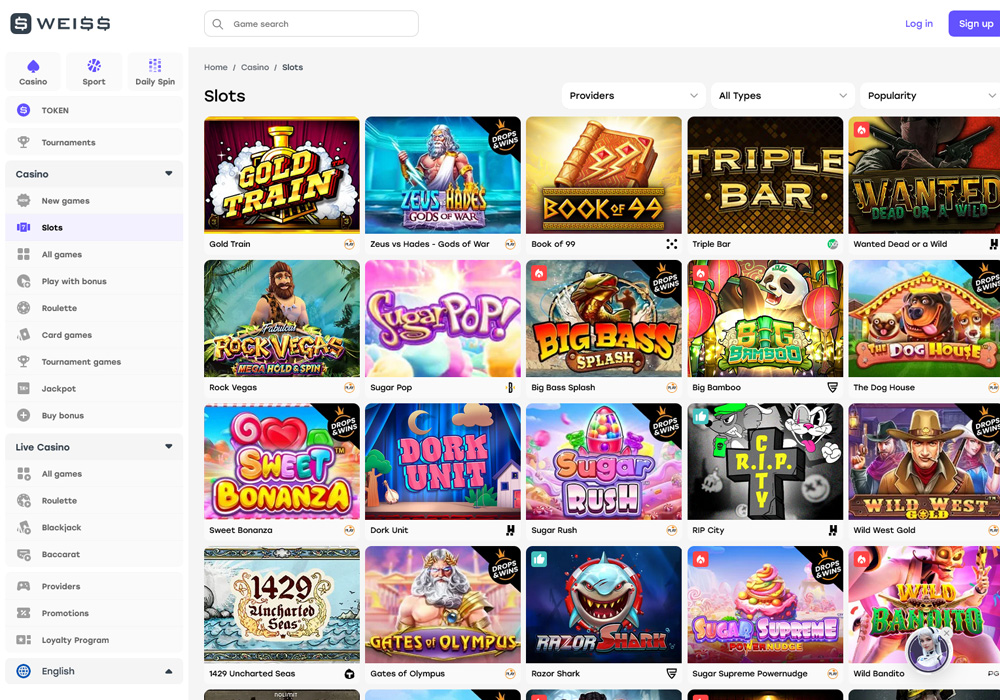This screenshot has width=1000, height=700.
Task: Open the Loyalty Program page link
Action: tap(94, 639)
